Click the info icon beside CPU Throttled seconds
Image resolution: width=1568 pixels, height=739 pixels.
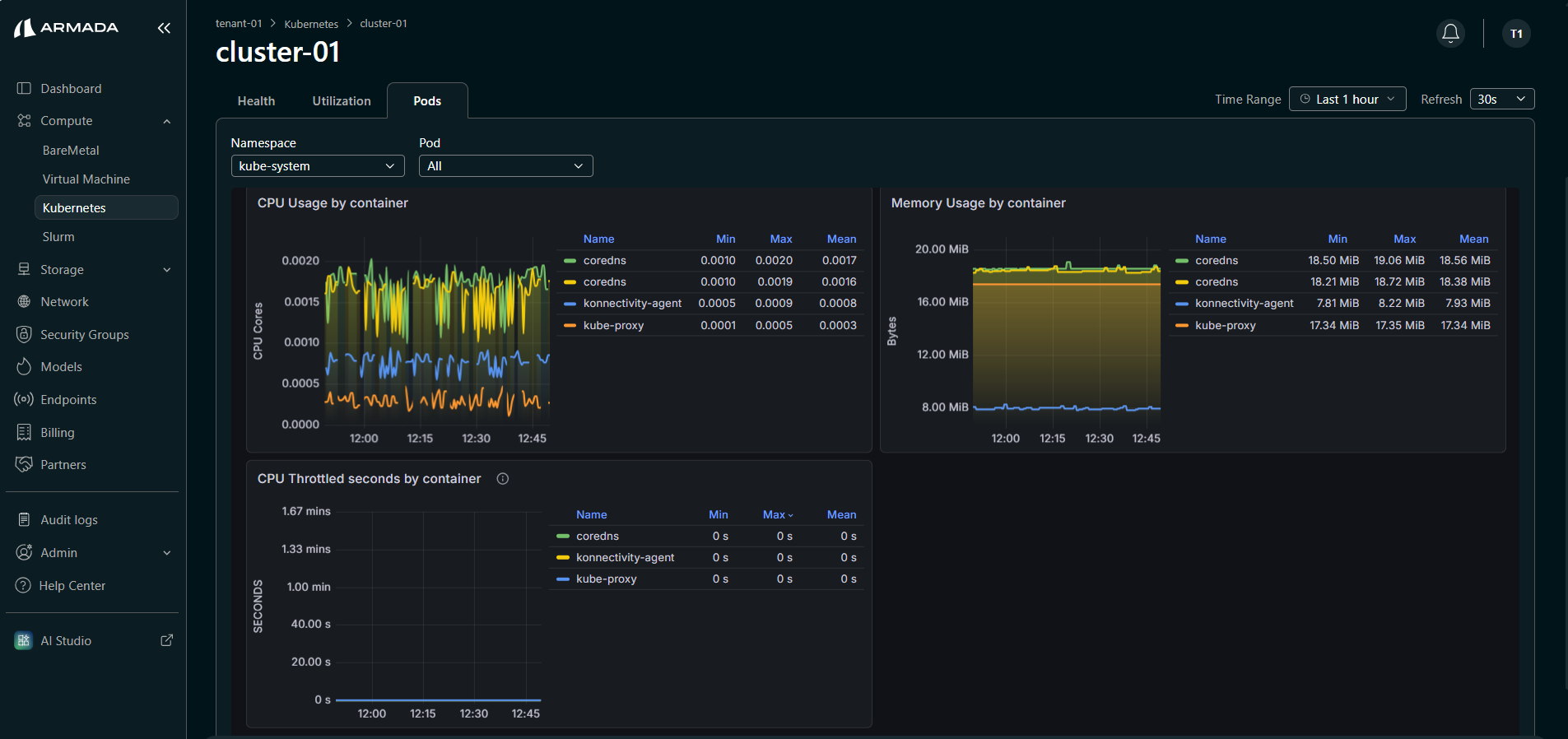coord(503,479)
